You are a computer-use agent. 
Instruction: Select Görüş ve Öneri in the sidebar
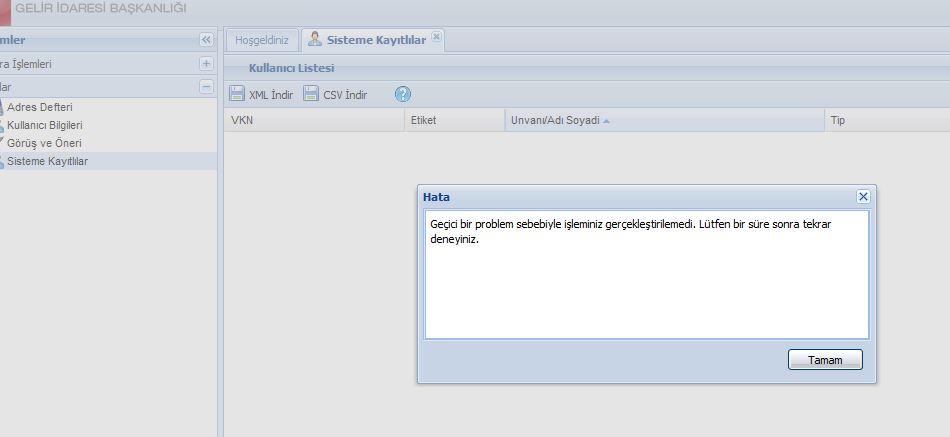44,143
